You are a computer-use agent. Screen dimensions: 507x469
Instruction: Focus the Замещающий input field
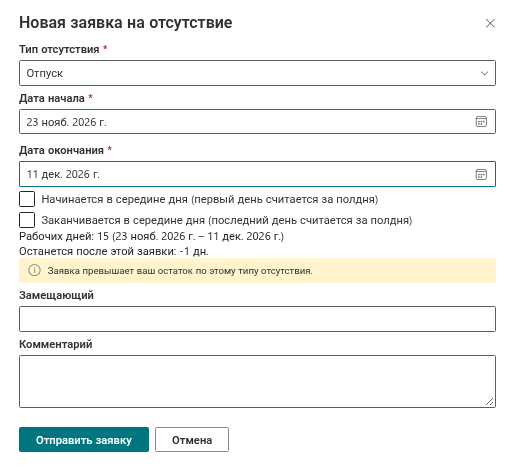tap(257, 319)
